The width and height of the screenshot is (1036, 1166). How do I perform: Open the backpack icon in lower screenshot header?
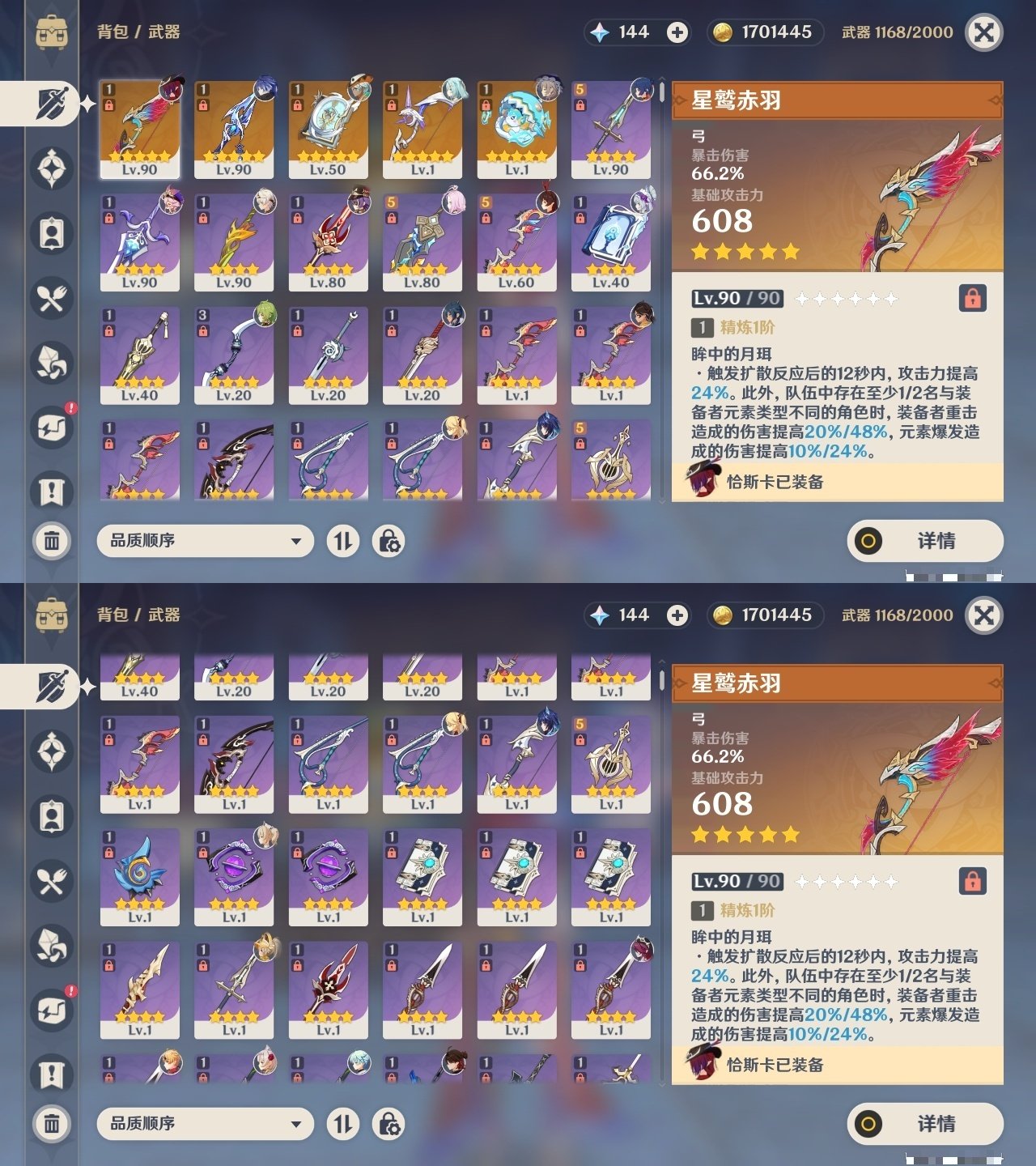point(52,615)
